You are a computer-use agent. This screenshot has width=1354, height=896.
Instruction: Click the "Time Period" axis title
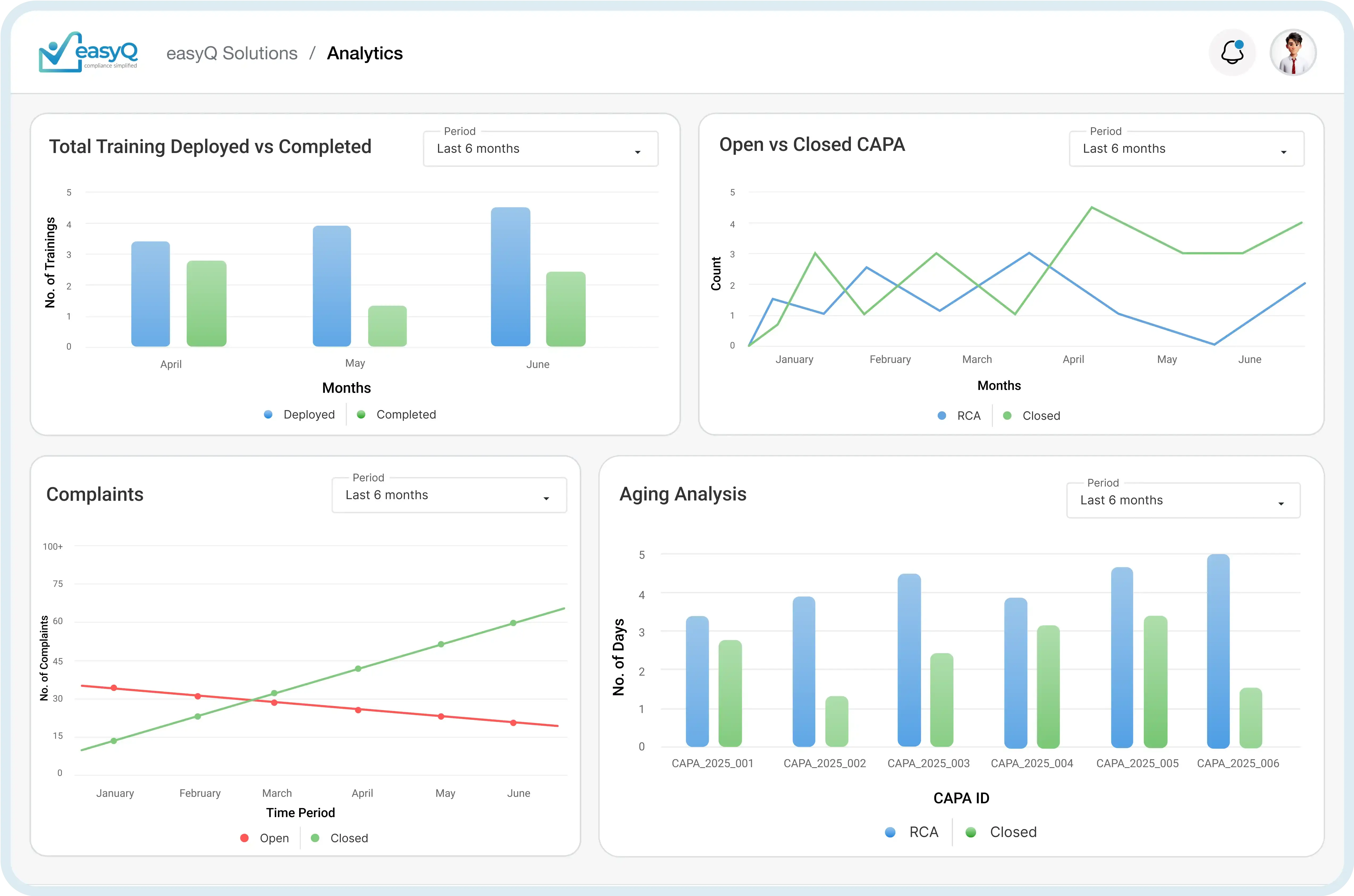click(300, 813)
